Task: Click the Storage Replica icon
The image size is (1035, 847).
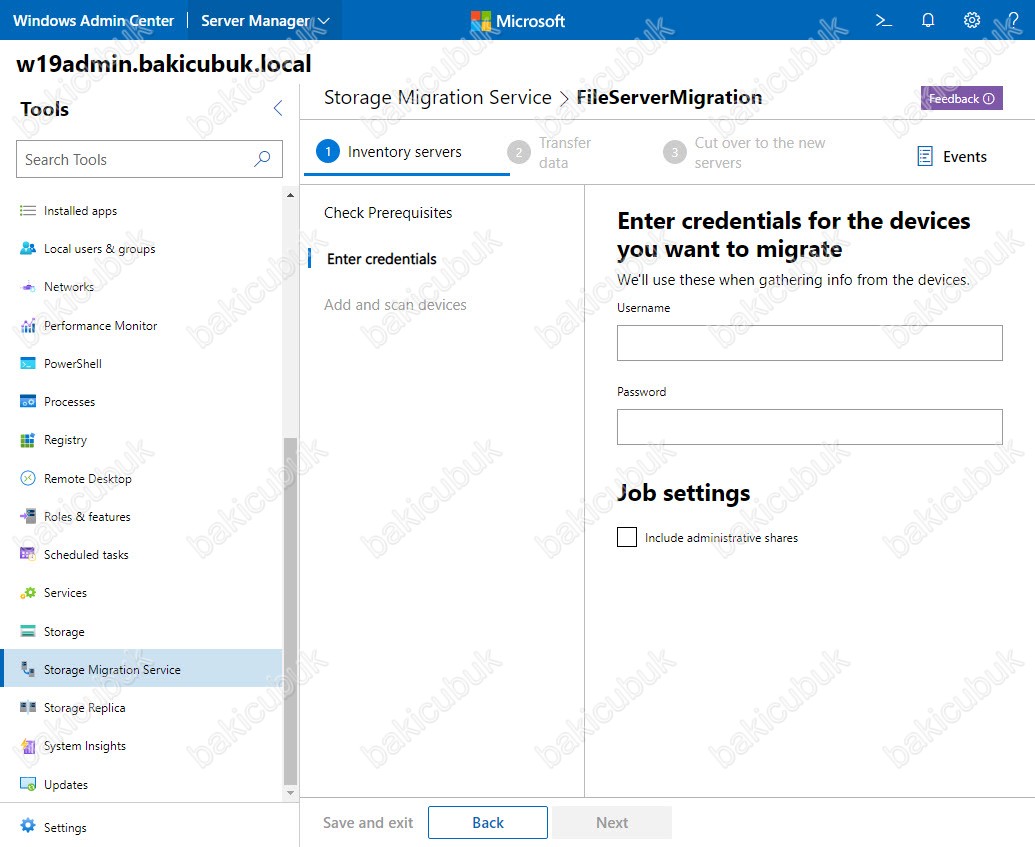Action: 28,707
